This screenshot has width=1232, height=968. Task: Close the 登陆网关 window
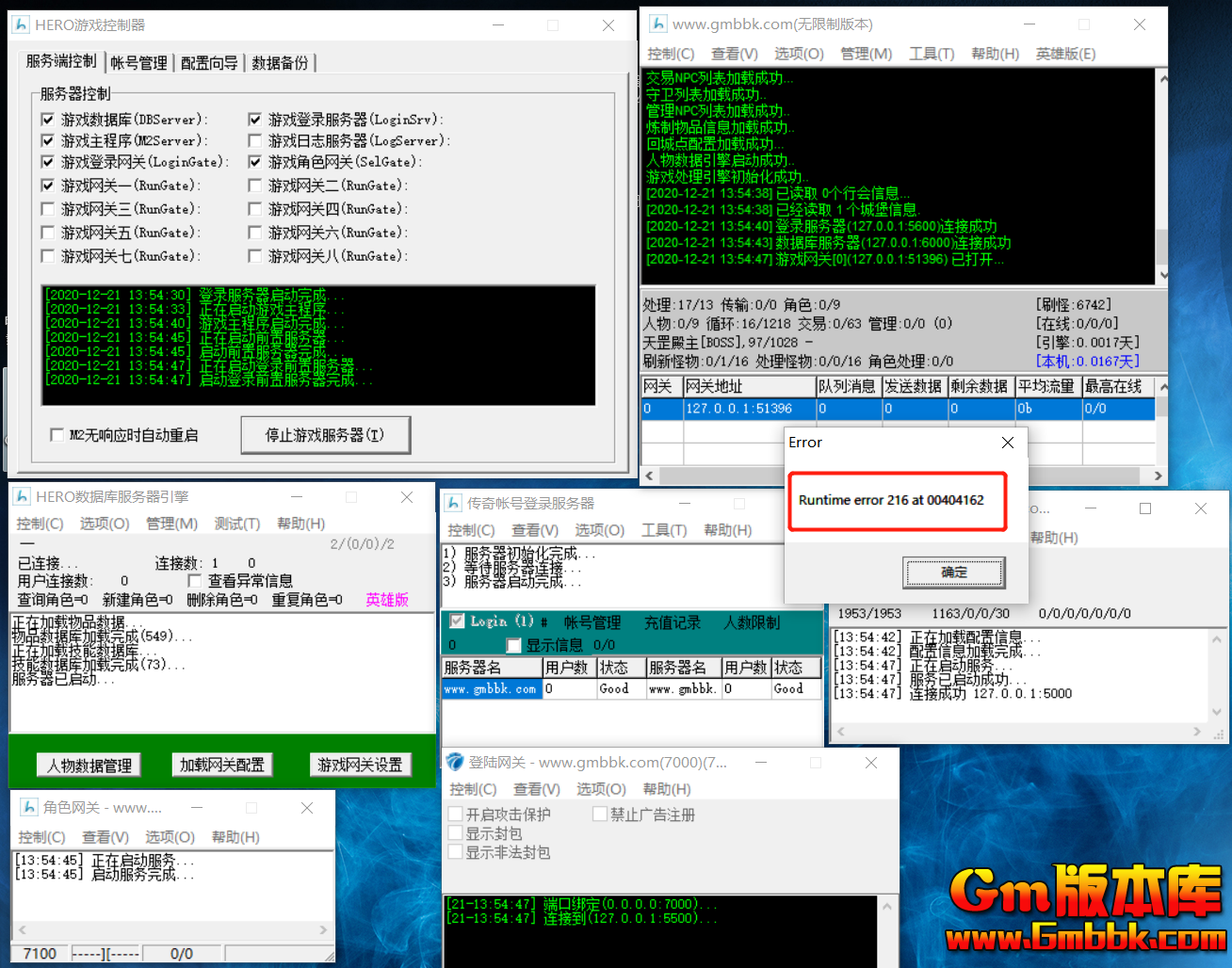(871, 763)
